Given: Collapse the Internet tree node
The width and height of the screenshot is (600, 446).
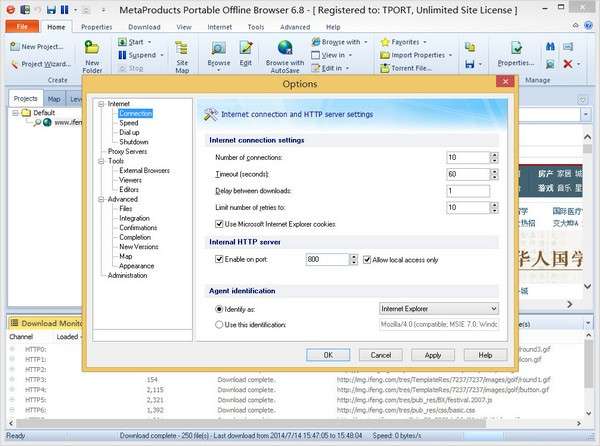Looking at the screenshot, I should pos(101,104).
